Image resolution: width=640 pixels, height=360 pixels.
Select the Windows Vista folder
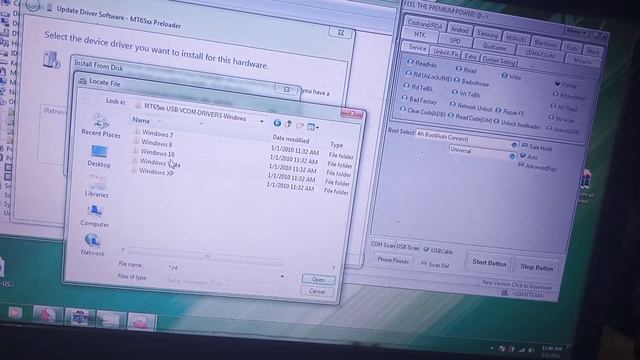[x=156, y=162]
